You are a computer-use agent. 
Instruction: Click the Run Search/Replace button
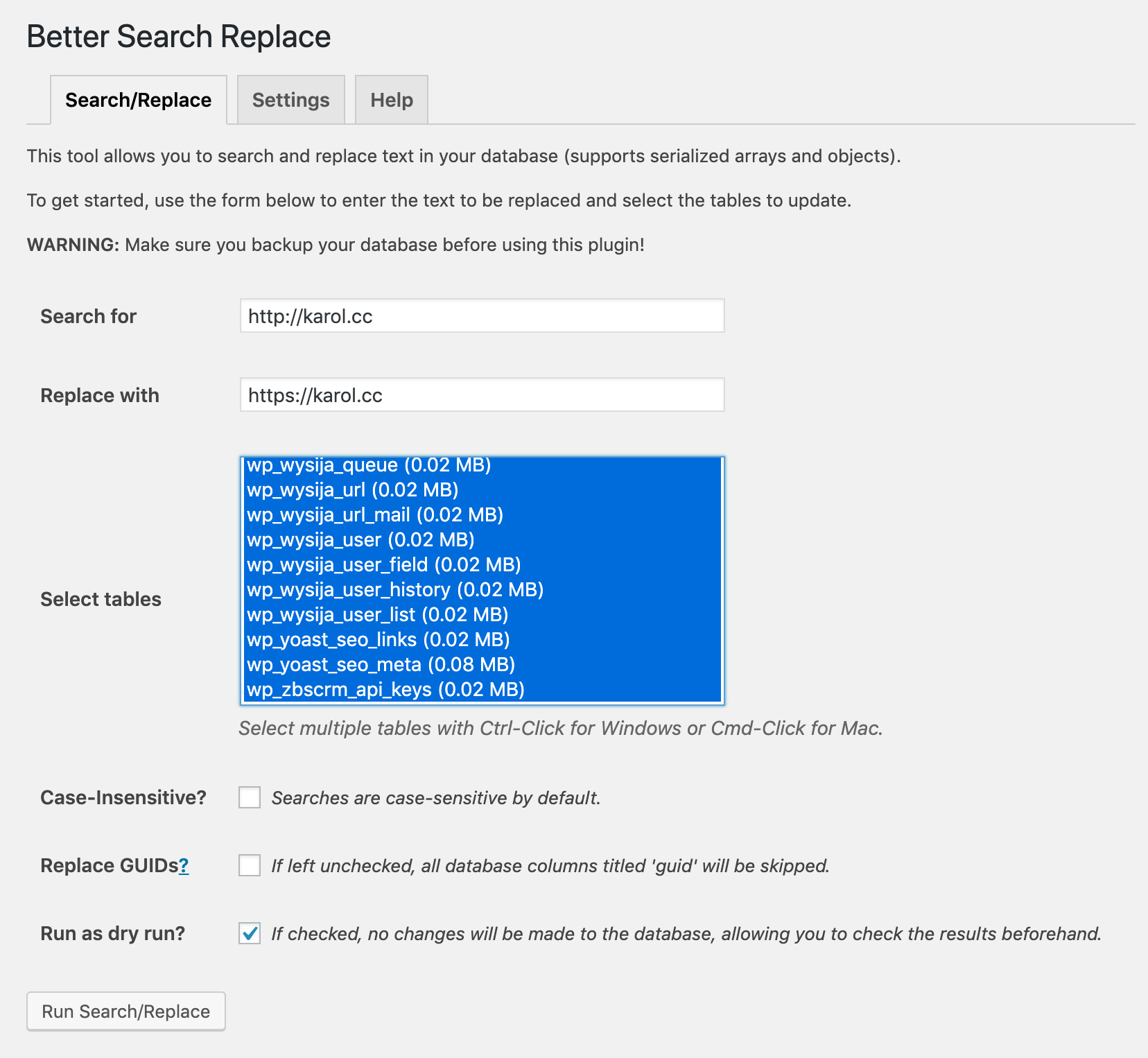[x=125, y=1011]
